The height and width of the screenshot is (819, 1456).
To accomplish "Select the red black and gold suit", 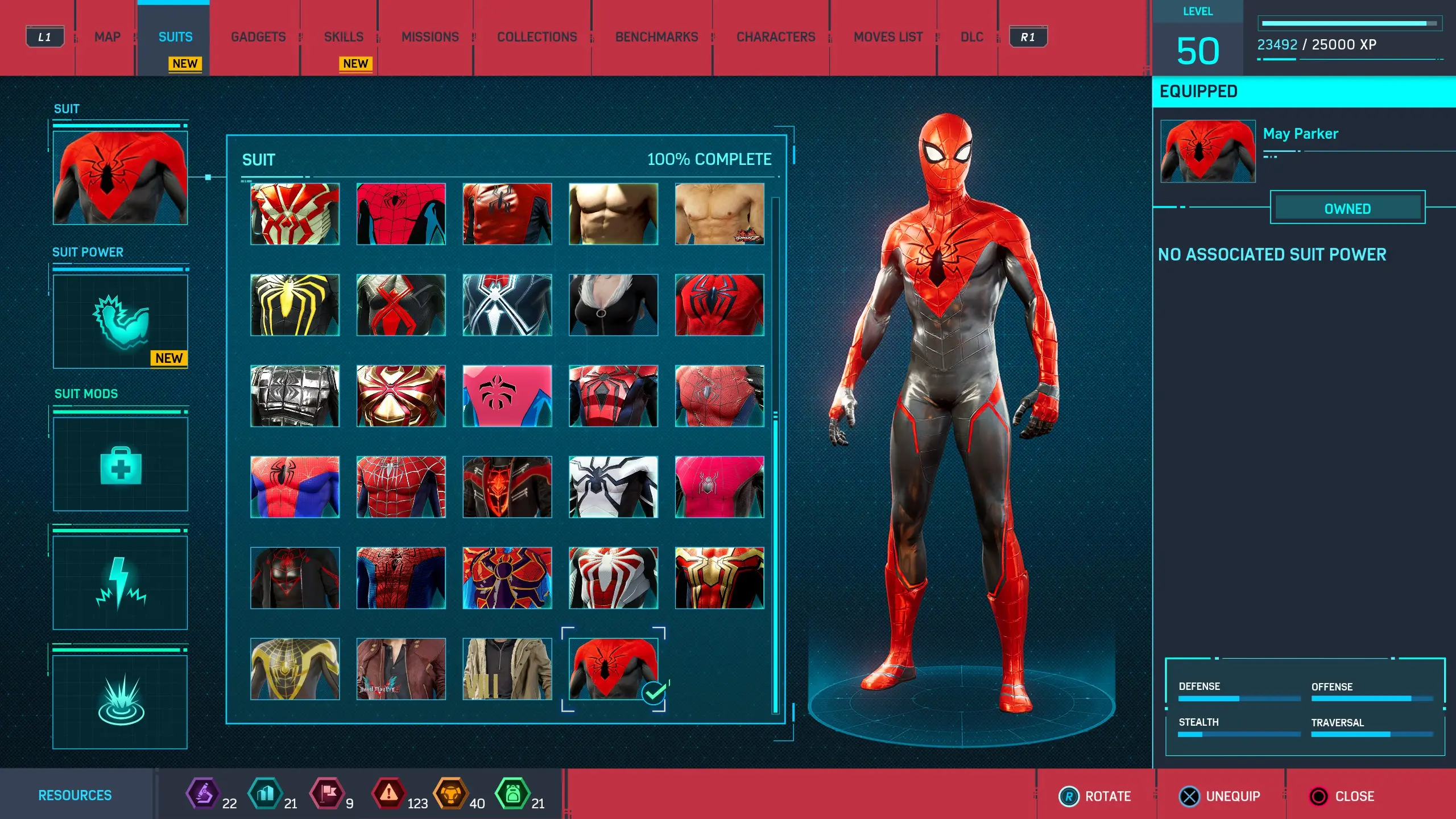I will tap(719, 578).
